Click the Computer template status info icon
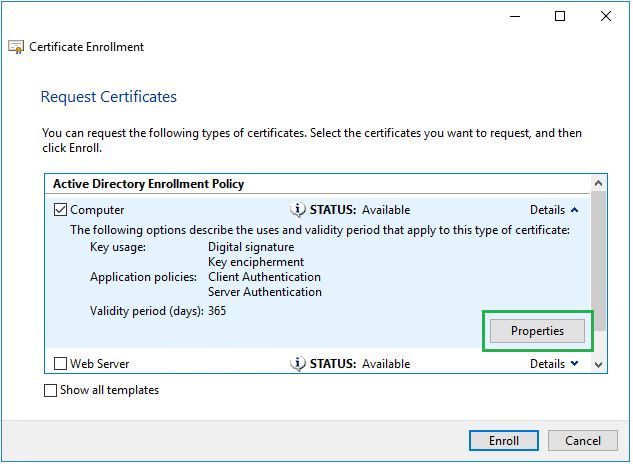 [x=298, y=210]
